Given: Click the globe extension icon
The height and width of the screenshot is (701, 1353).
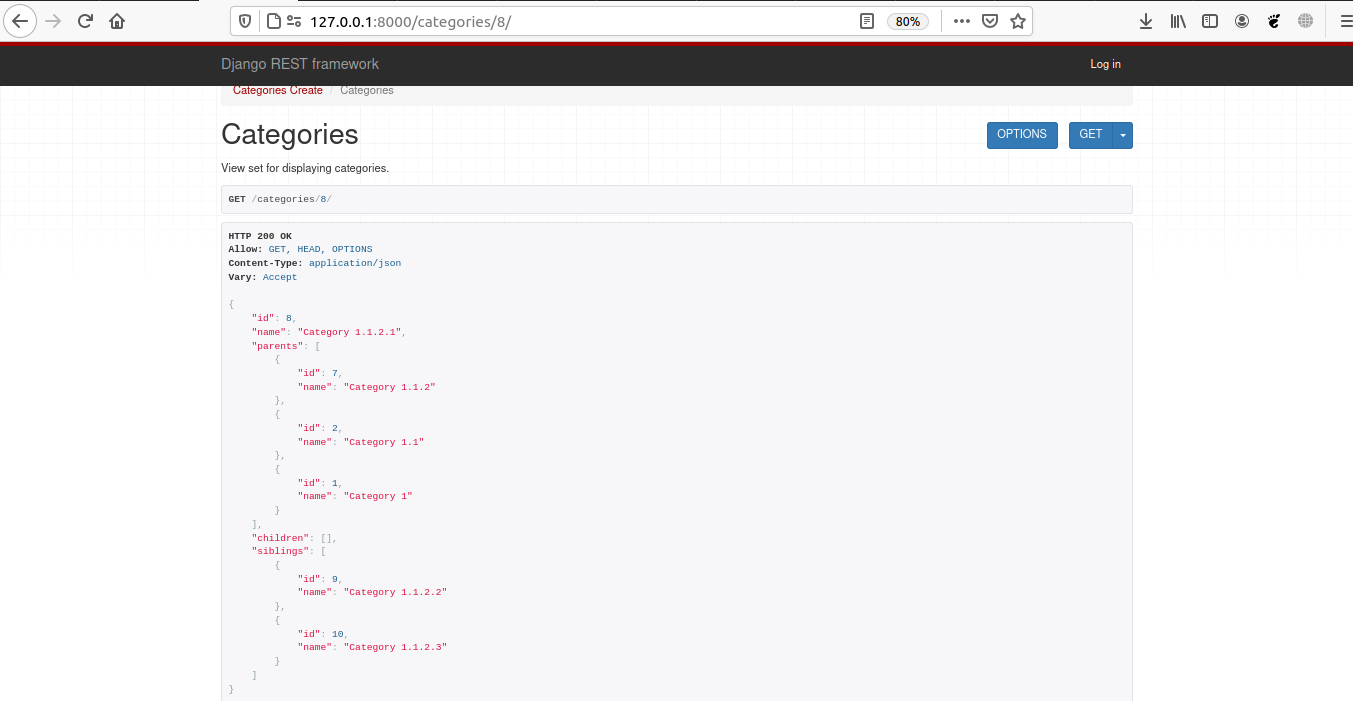Looking at the screenshot, I should (1305, 21).
